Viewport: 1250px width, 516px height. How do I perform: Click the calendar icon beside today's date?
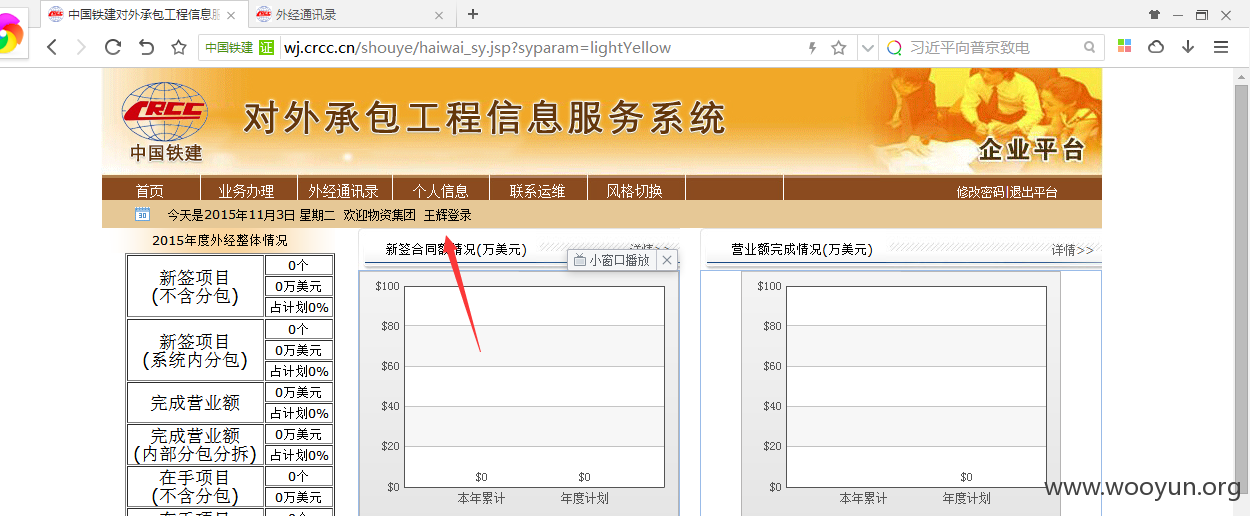coord(143,214)
